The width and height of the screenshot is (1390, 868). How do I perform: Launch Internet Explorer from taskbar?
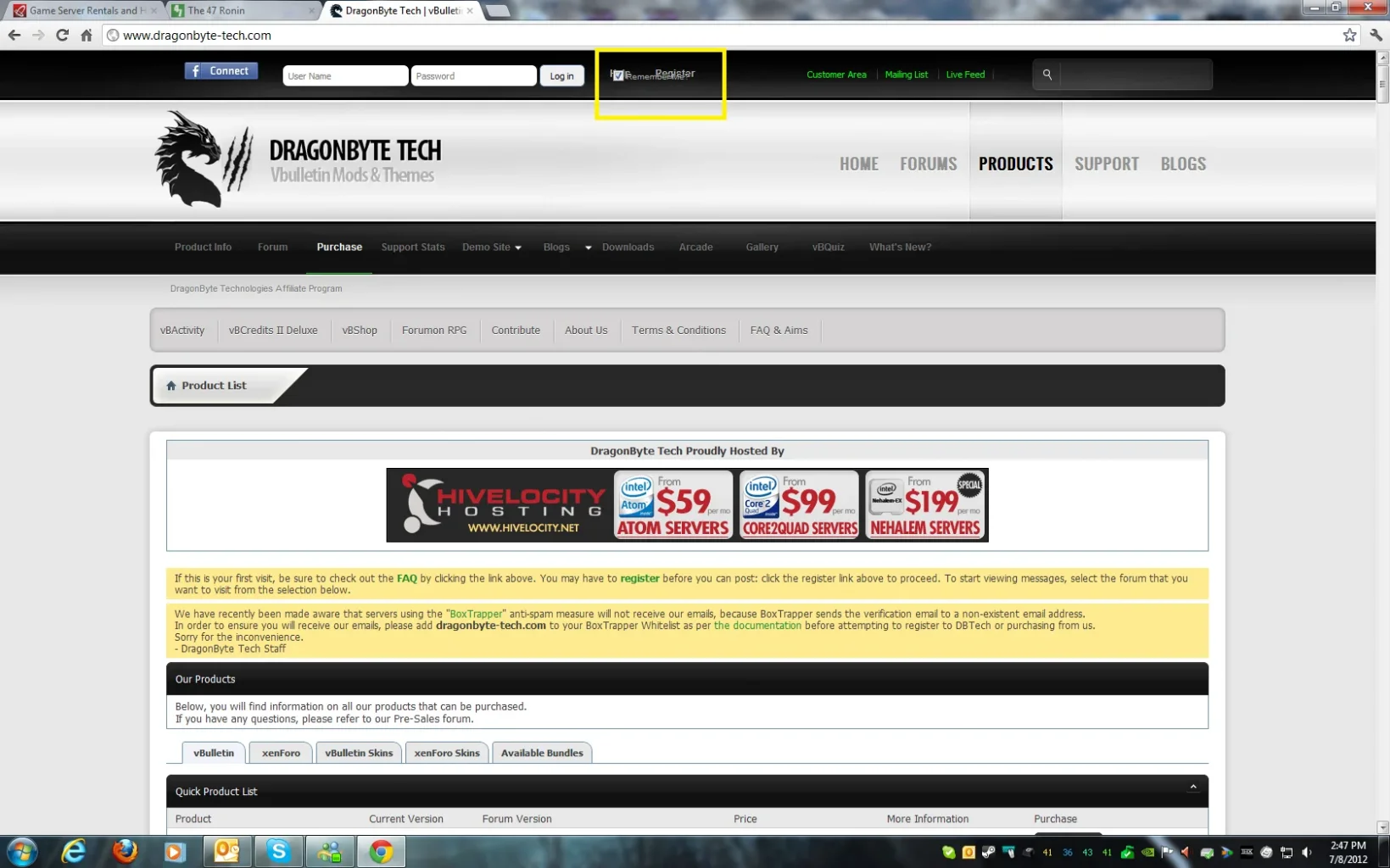click(x=74, y=852)
